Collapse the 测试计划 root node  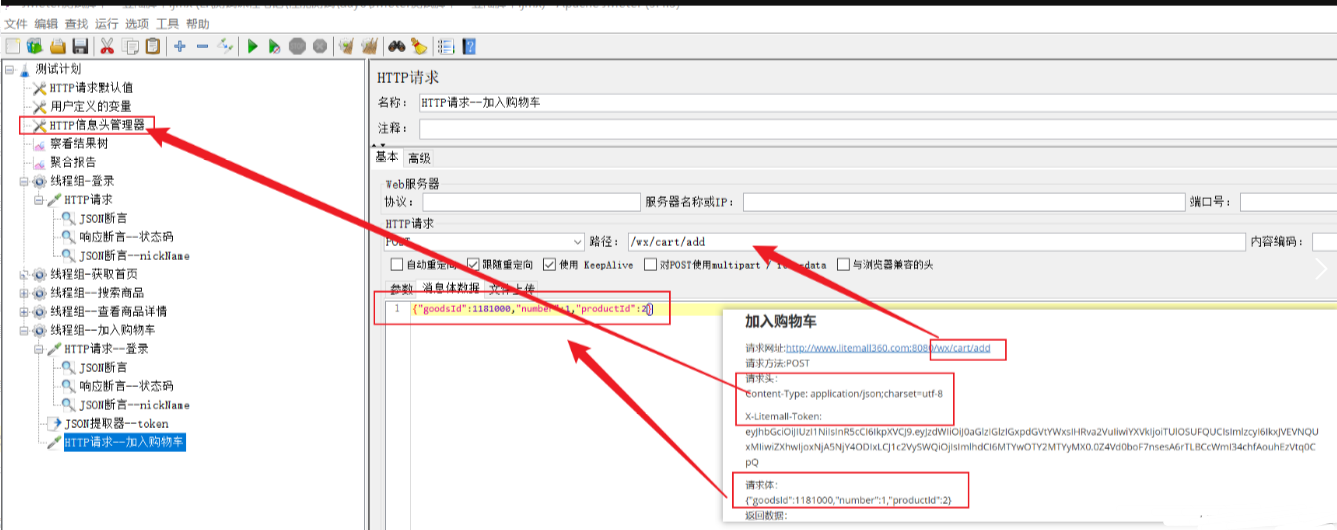click(9, 69)
